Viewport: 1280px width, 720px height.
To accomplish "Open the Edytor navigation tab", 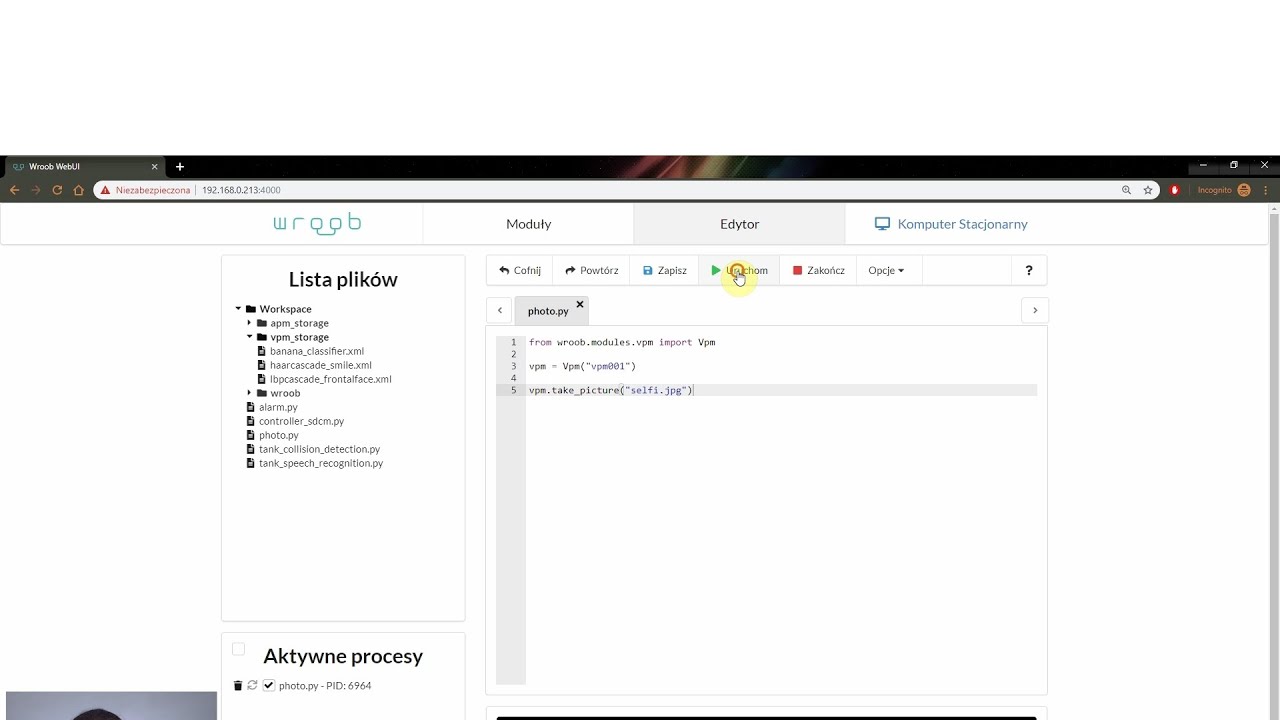I will tap(739, 224).
